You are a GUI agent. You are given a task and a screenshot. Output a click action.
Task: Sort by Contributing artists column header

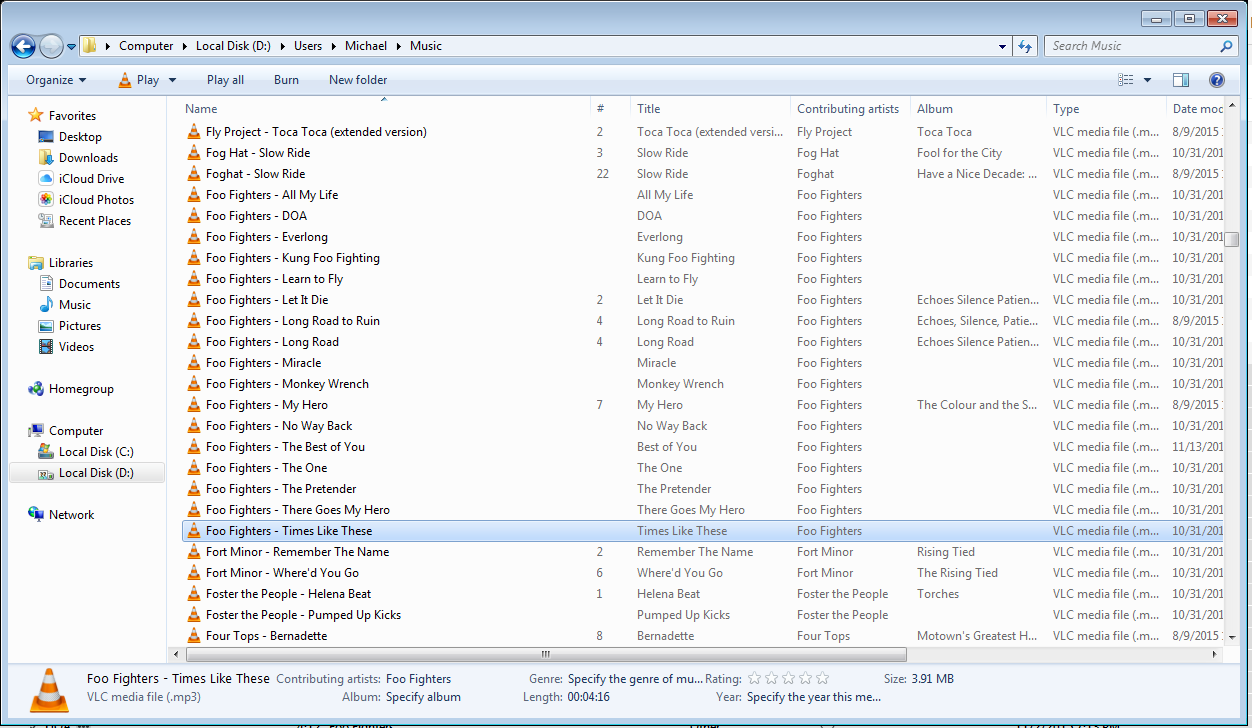pos(850,108)
